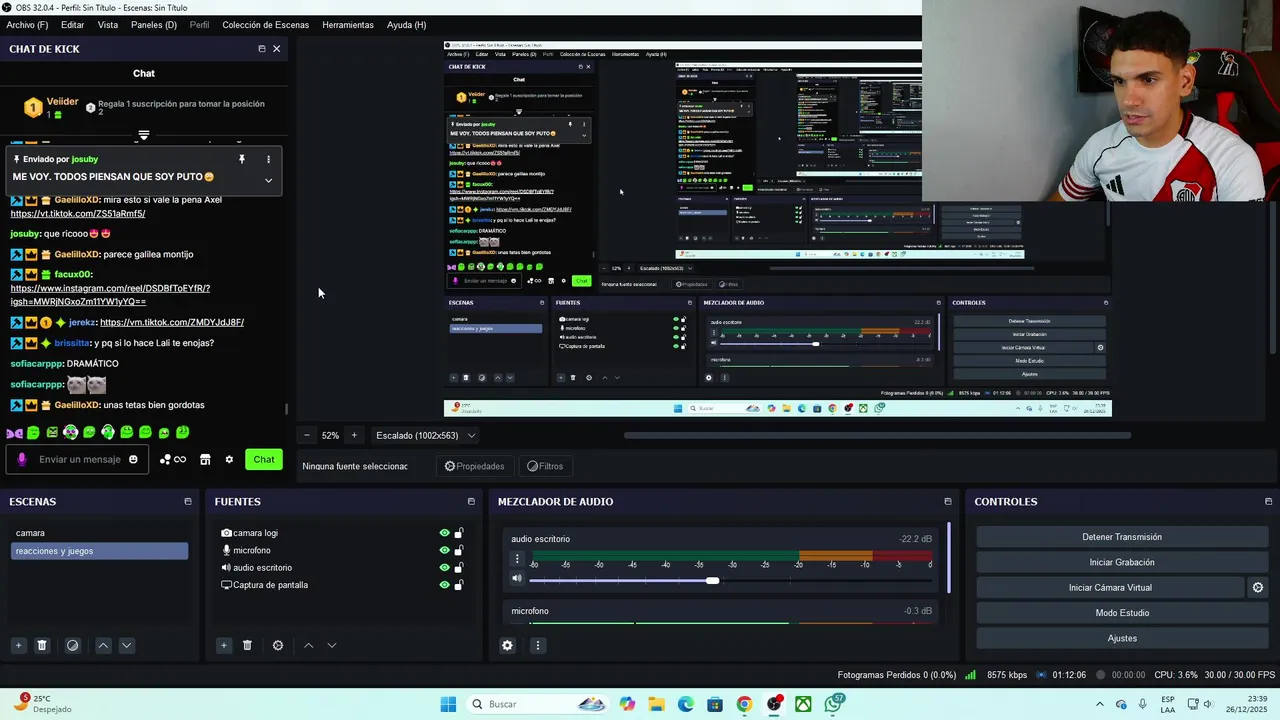
Task: Open the Paneles menu
Action: [x=154, y=25]
